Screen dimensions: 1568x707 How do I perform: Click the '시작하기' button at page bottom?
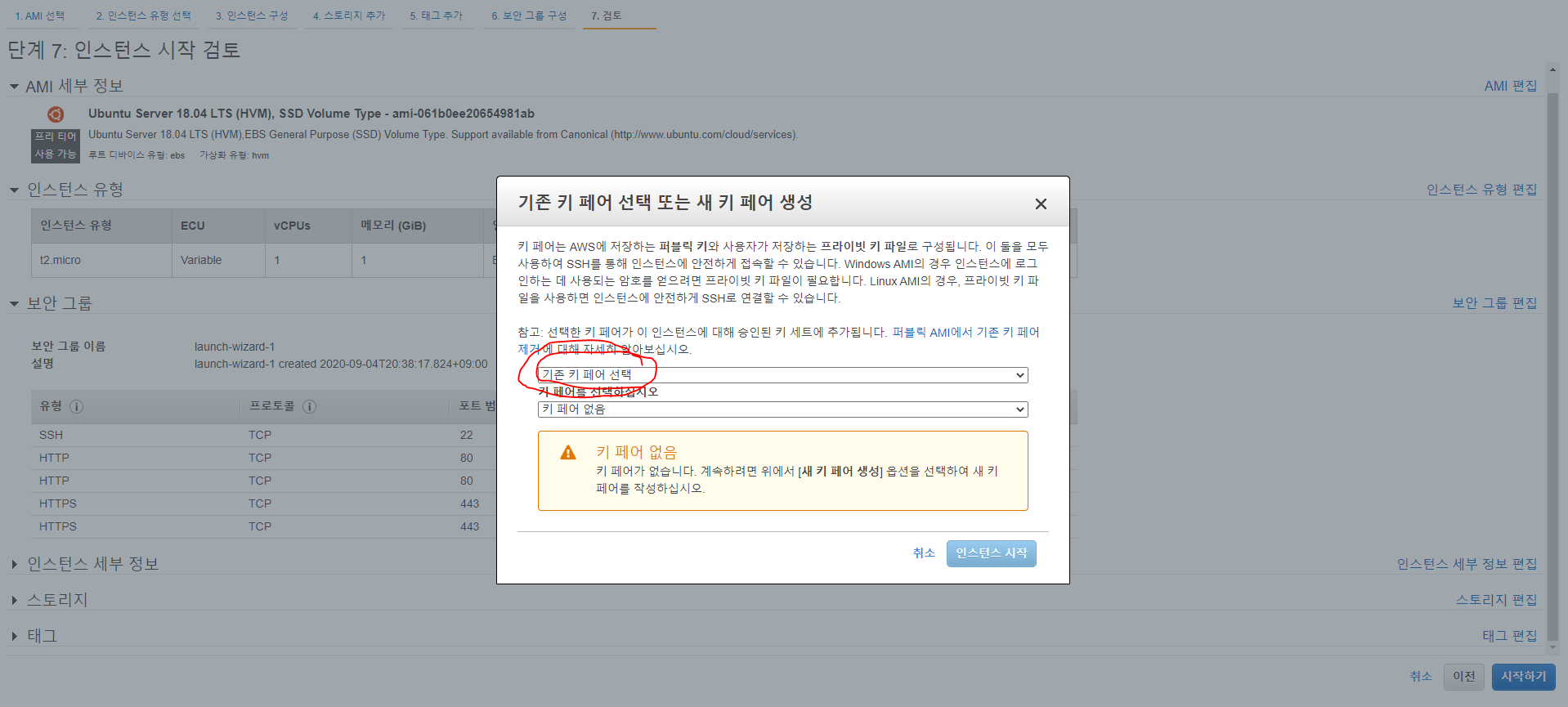[1523, 677]
